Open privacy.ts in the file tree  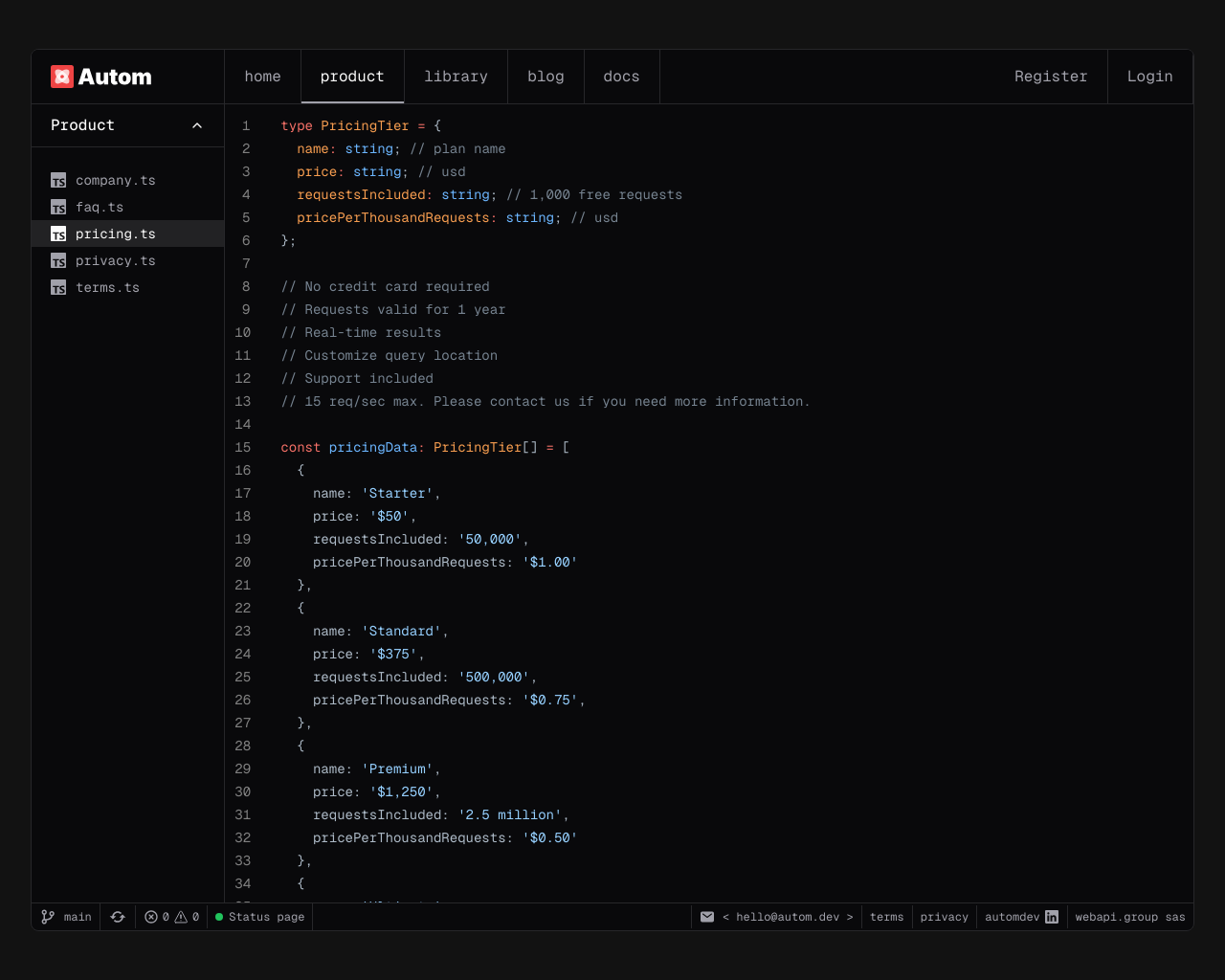click(127, 260)
